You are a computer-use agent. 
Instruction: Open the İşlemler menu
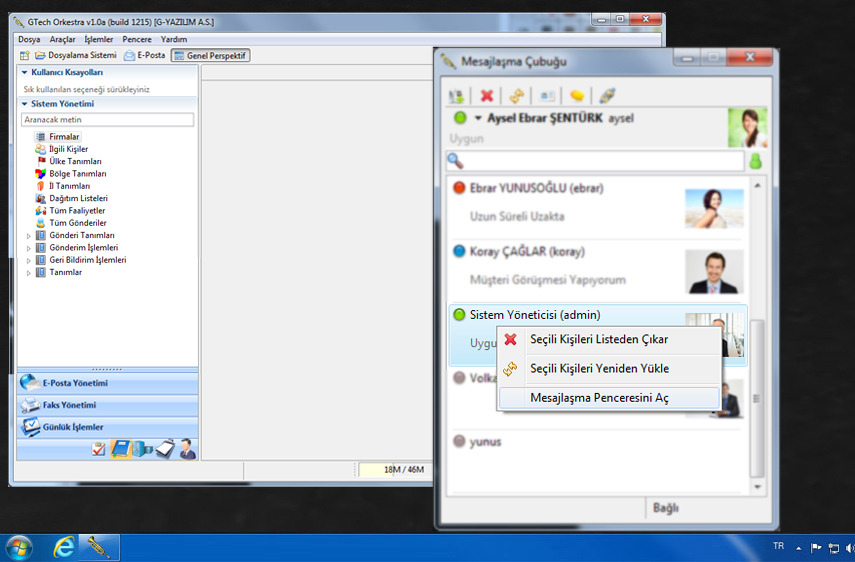click(x=99, y=39)
